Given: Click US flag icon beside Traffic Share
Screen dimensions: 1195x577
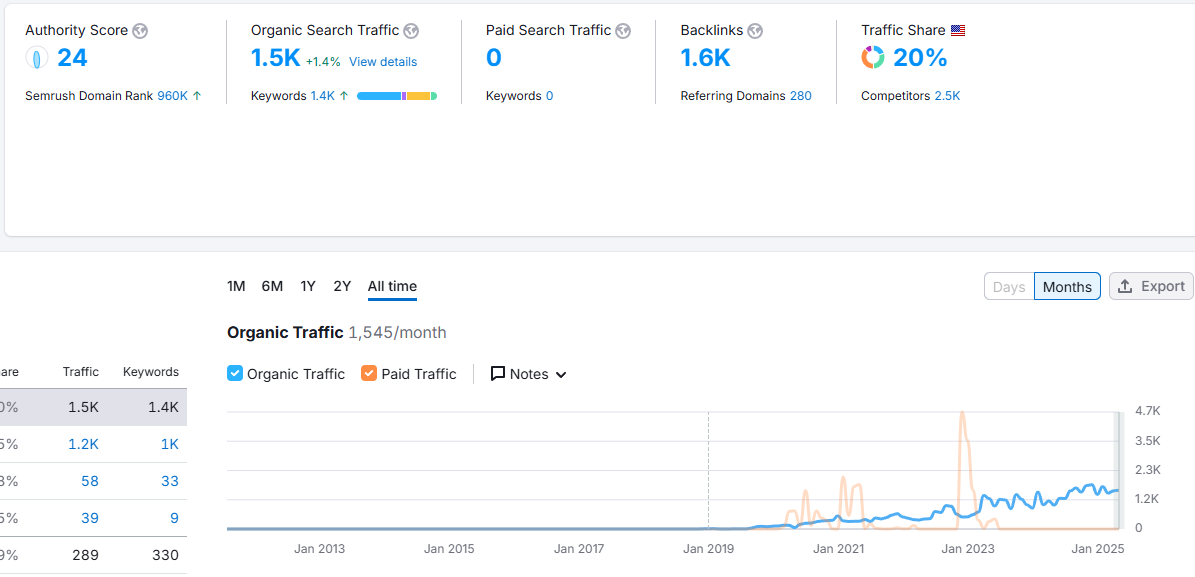Looking at the screenshot, I should coord(958,31).
